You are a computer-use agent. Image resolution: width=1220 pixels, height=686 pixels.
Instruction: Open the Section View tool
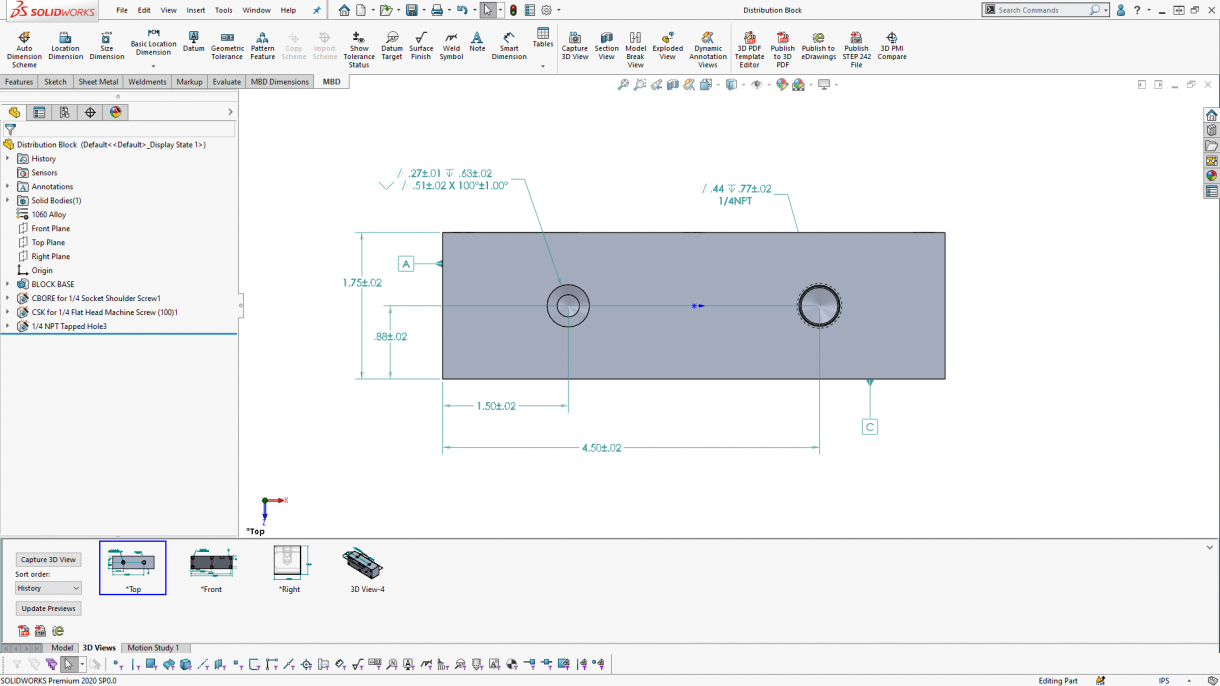(607, 46)
